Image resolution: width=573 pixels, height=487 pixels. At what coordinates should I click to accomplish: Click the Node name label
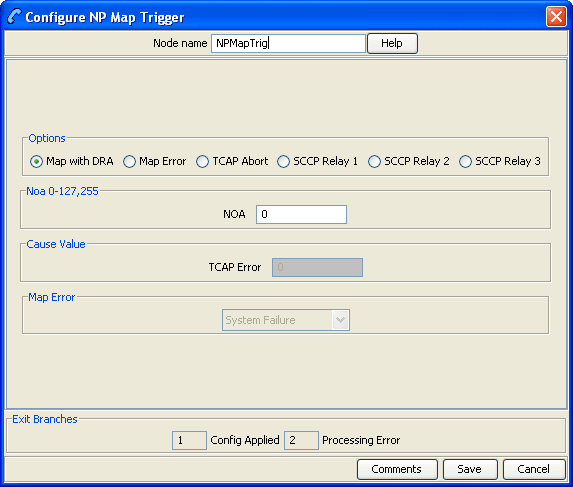click(x=180, y=43)
